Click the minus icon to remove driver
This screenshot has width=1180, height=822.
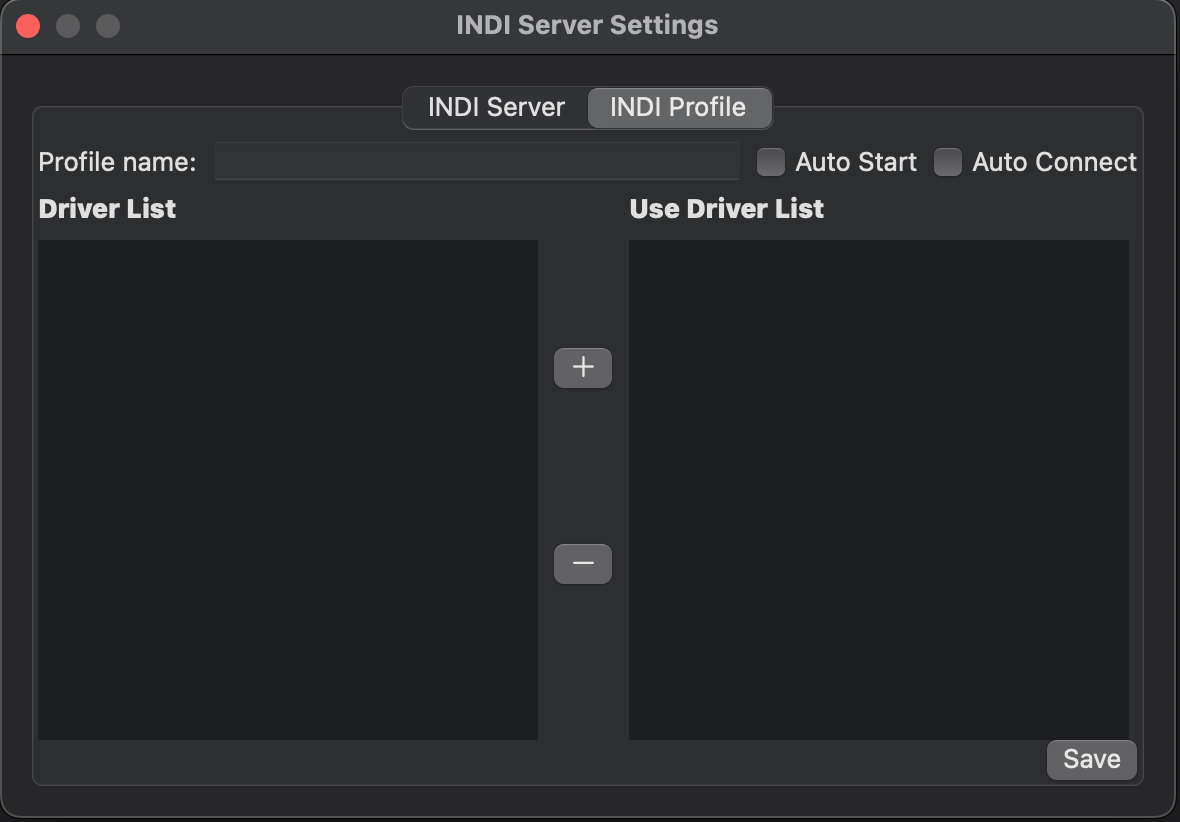(582, 563)
